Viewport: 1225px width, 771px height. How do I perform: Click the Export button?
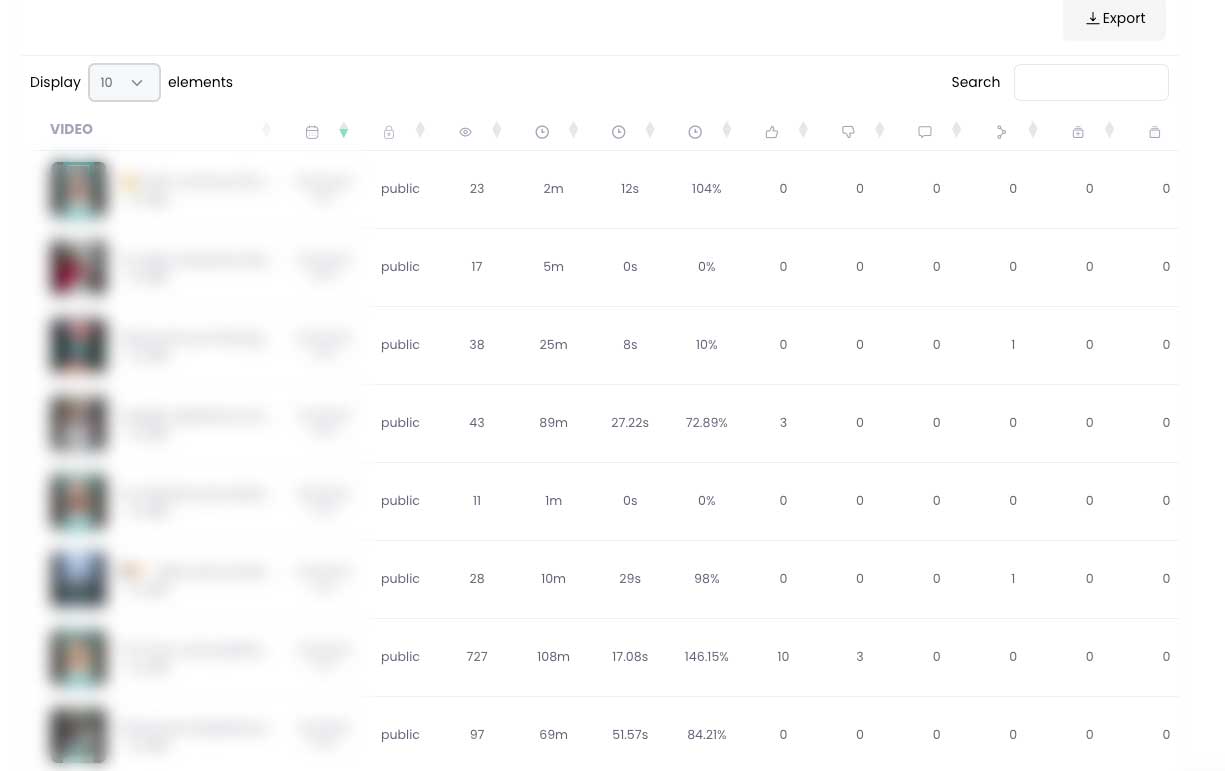pos(1114,19)
